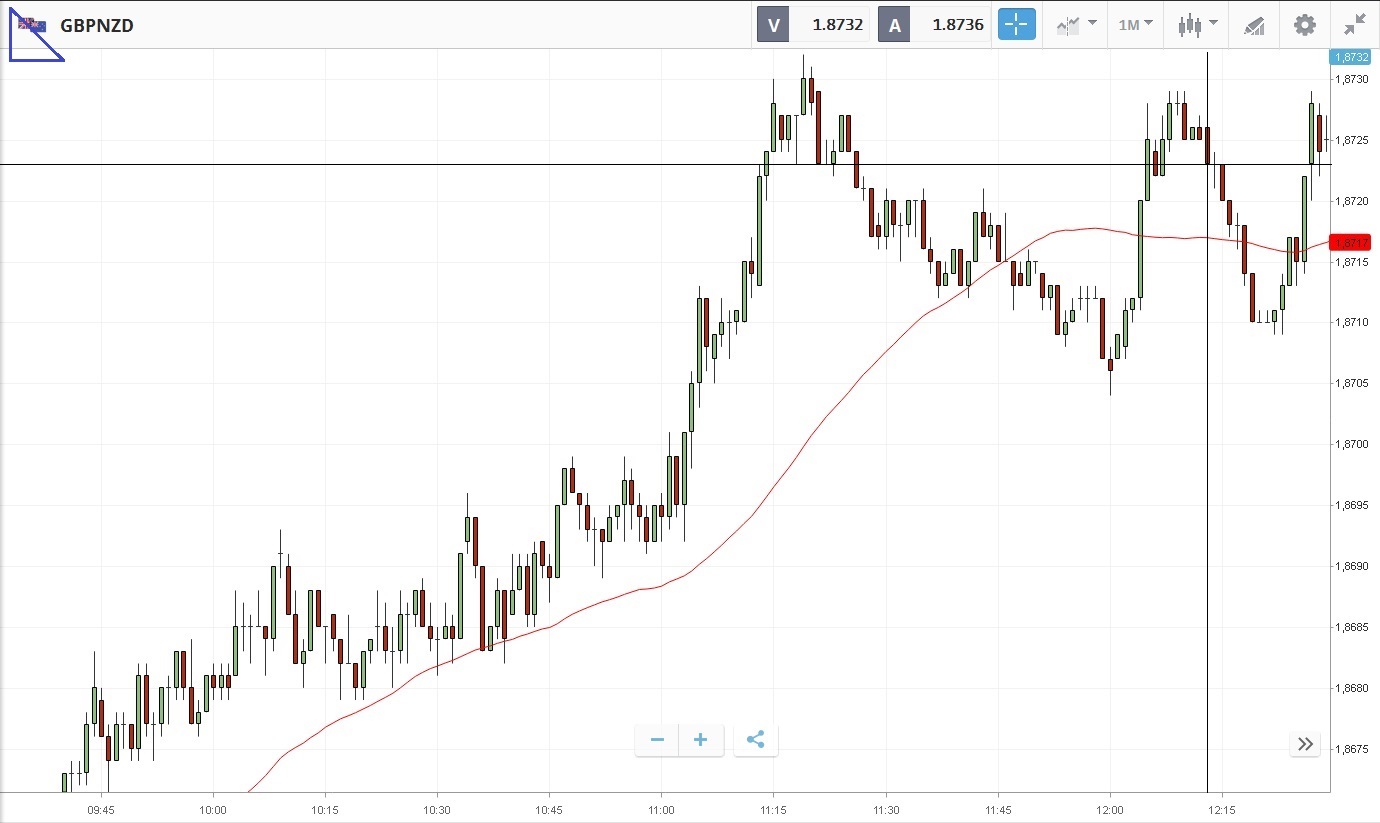Toggle the blue crosshair cursor tool

[x=1017, y=25]
